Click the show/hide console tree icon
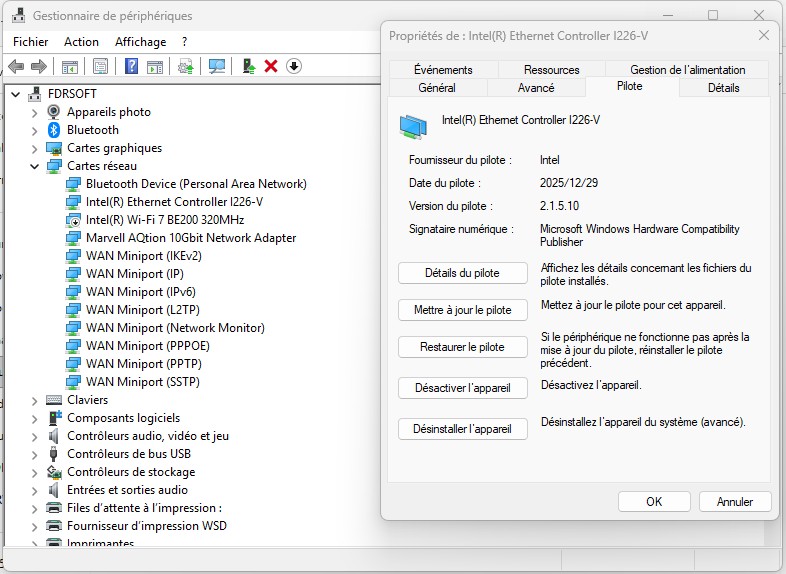 pyautogui.click(x=70, y=66)
